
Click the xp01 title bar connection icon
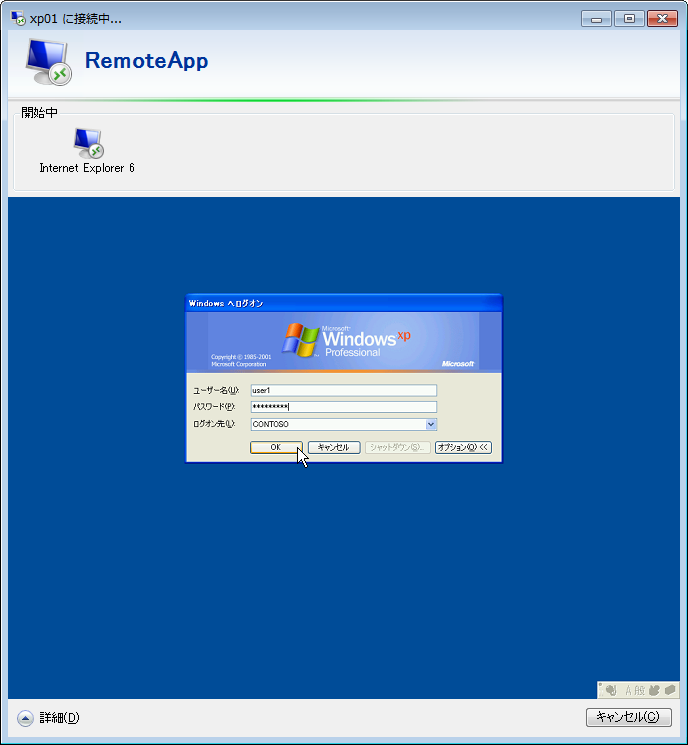[18, 18]
